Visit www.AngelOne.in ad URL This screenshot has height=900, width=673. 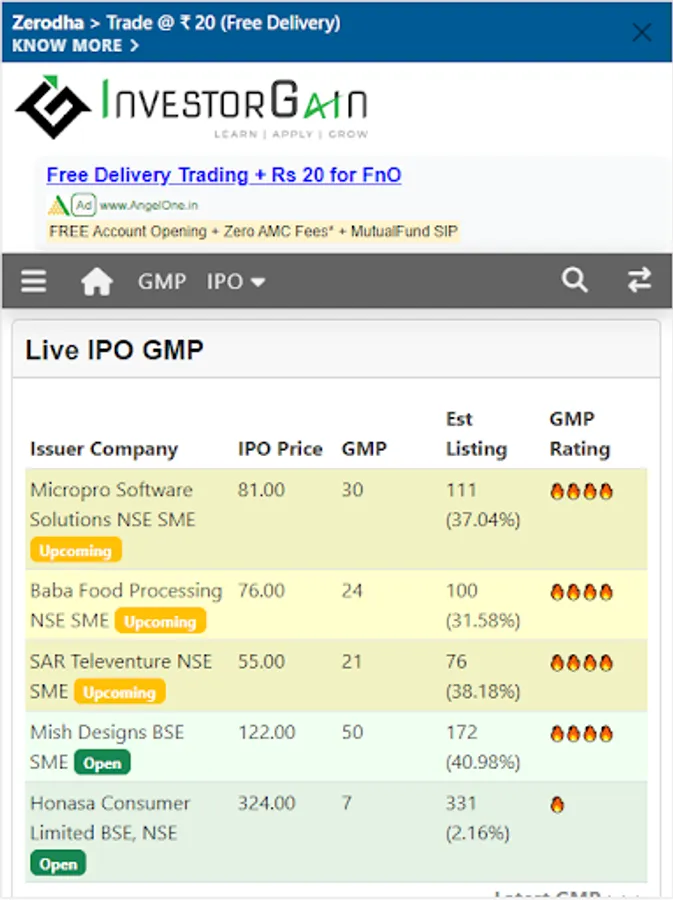149,205
